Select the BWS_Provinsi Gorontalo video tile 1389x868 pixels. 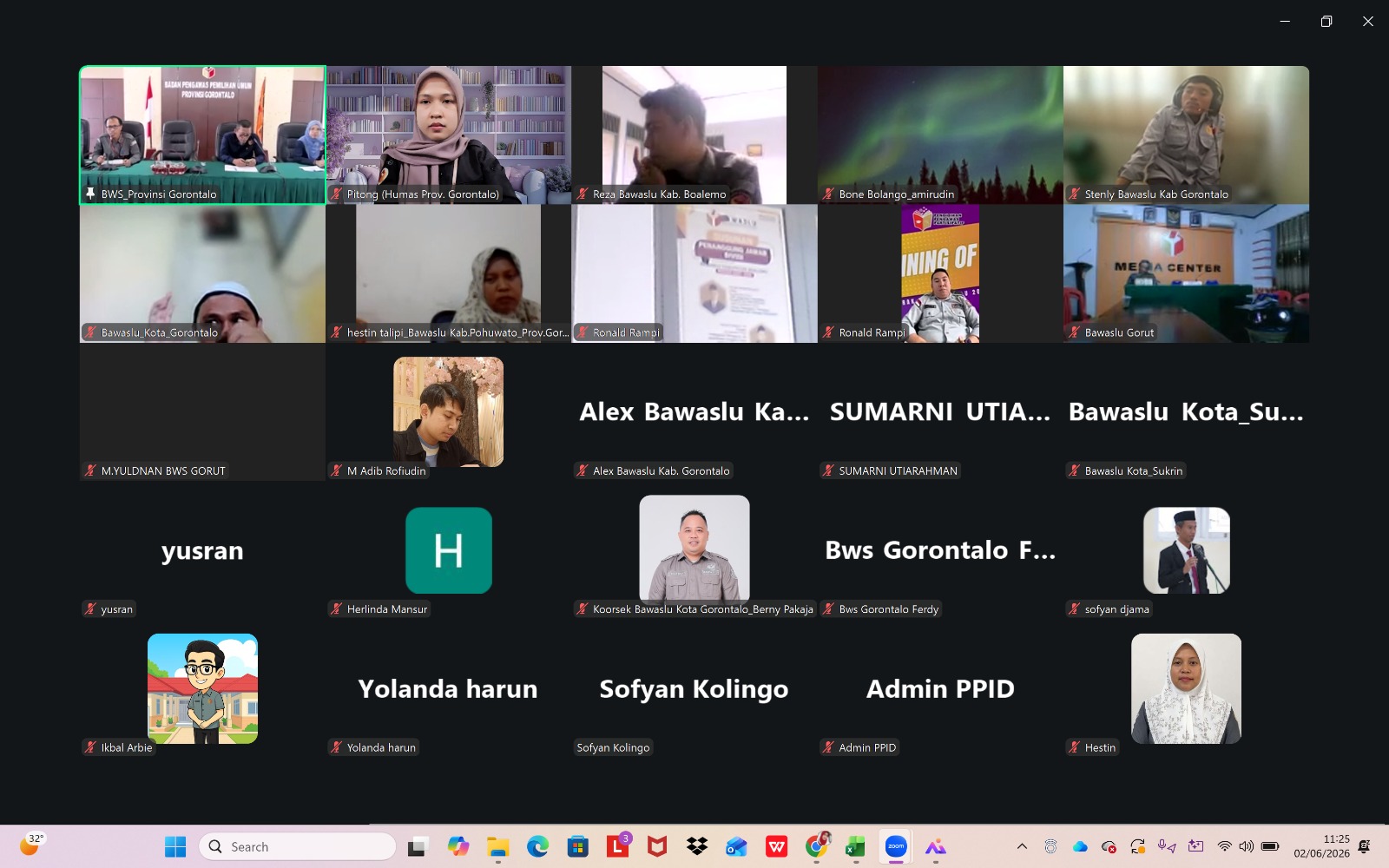[202, 135]
